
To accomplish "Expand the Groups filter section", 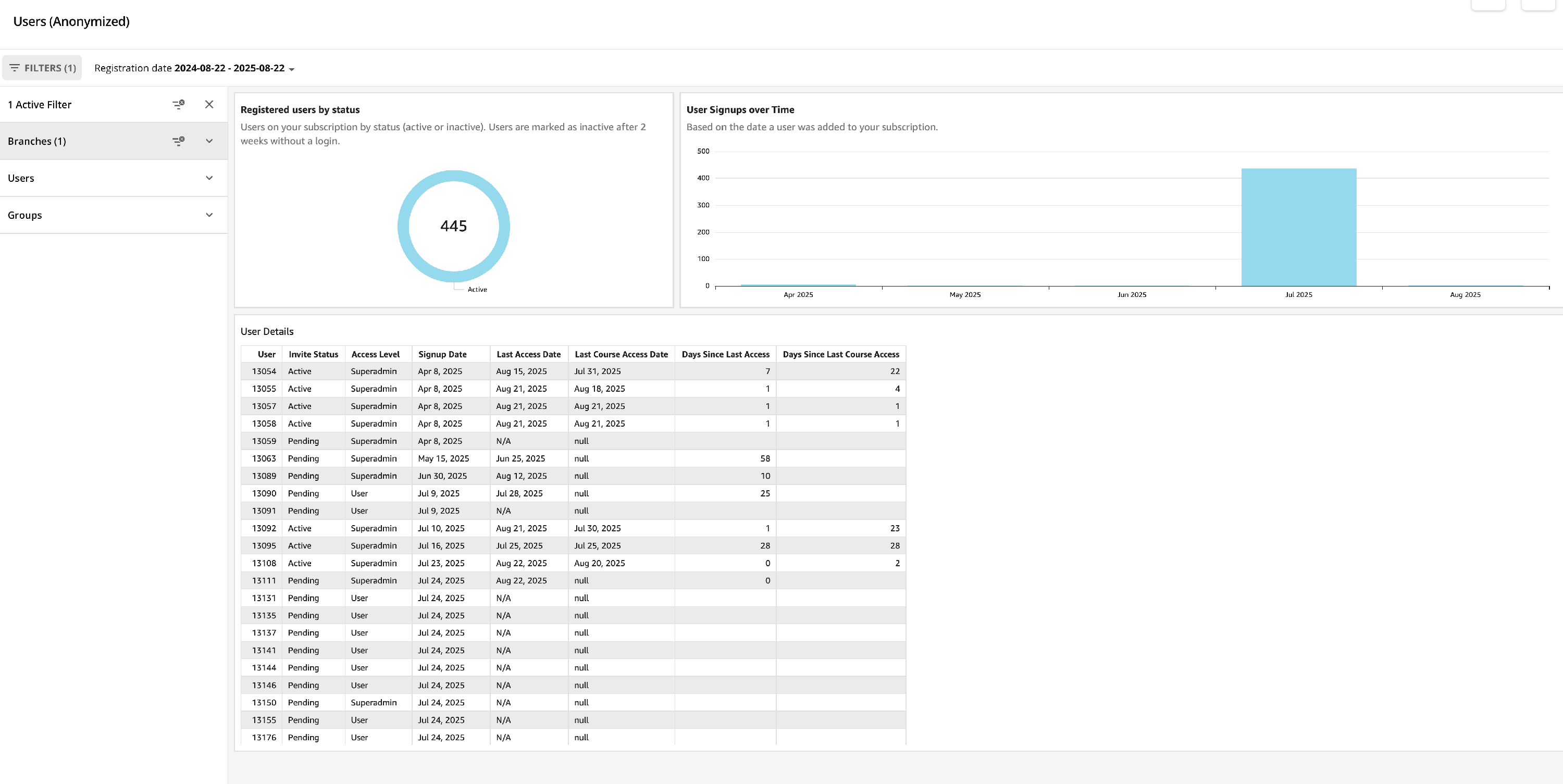I will click(209, 215).
